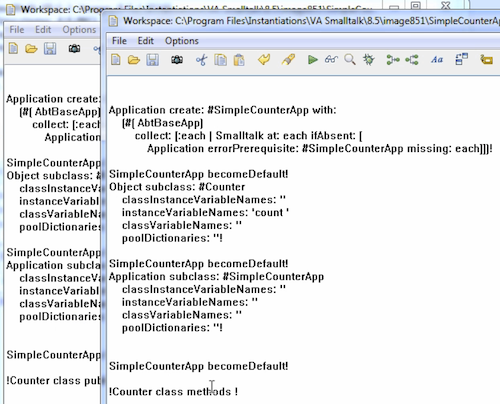The image size is (500, 404).
Task: Open Options menu in back Workspace window
Action: point(79,30)
